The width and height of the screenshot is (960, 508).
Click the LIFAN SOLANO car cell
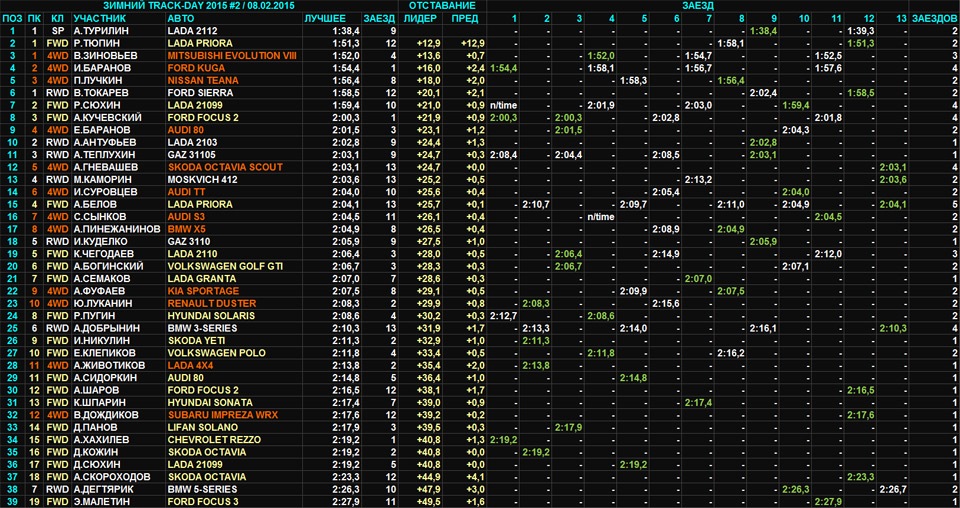[202, 427]
